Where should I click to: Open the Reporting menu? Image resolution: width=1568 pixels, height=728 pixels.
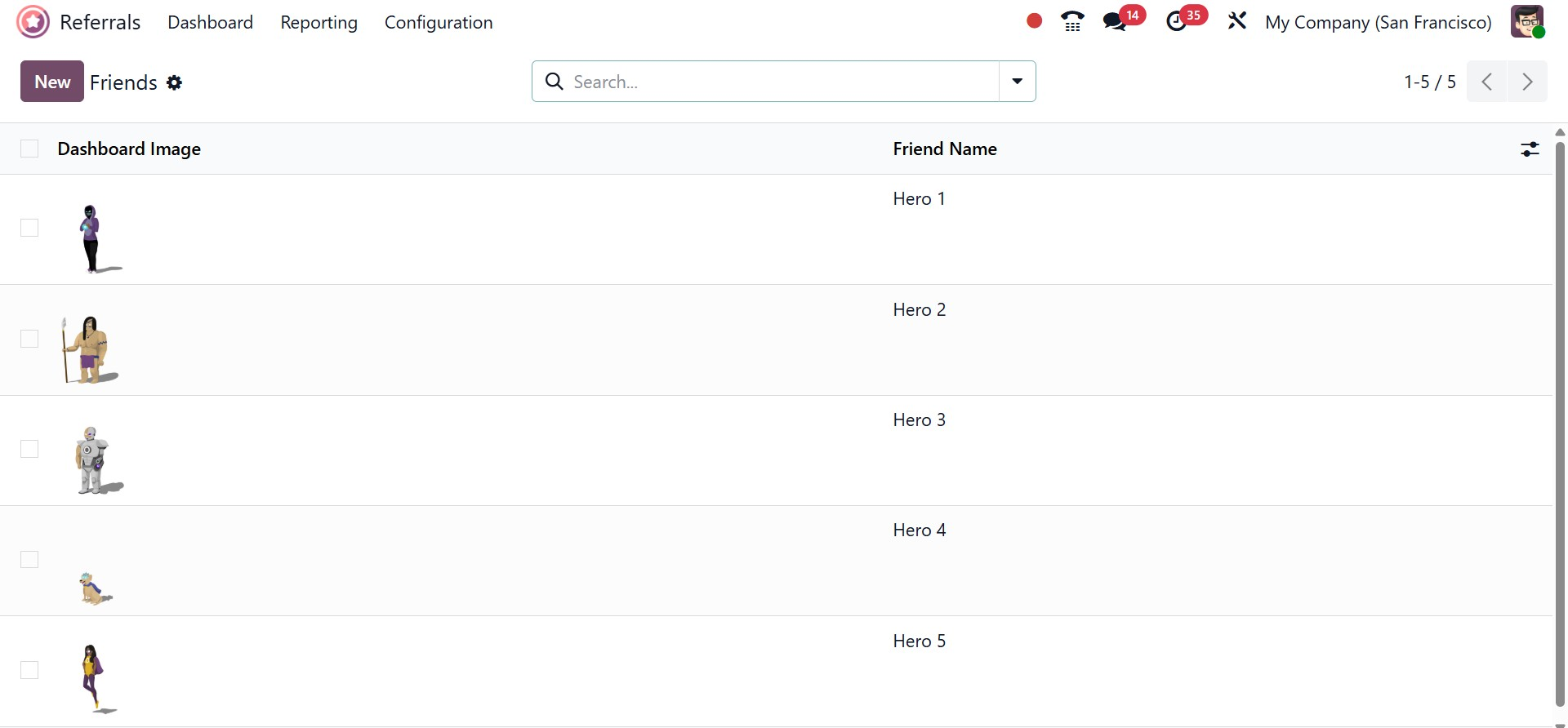pos(318,22)
